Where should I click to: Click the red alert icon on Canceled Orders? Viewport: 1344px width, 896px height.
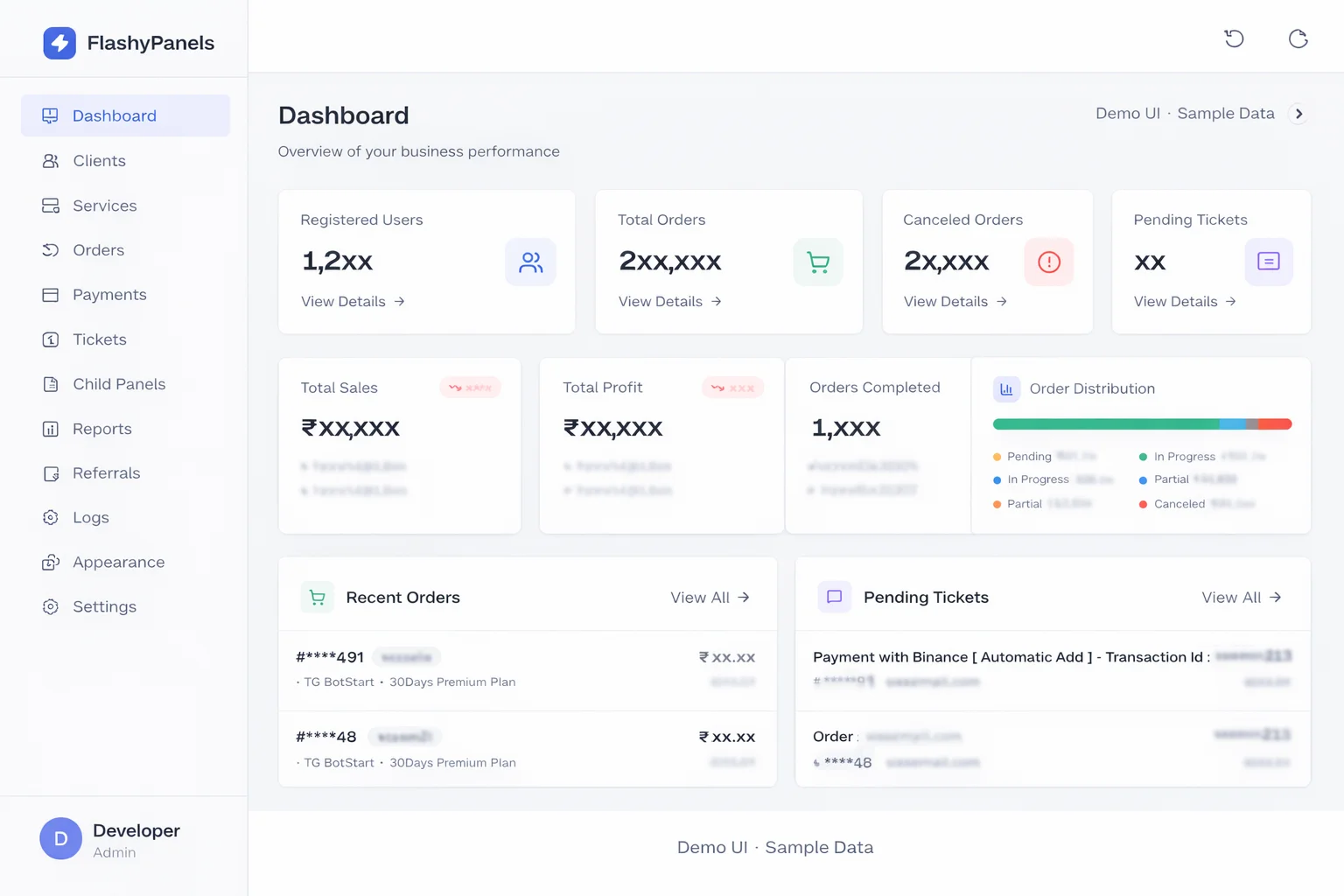(x=1049, y=262)
